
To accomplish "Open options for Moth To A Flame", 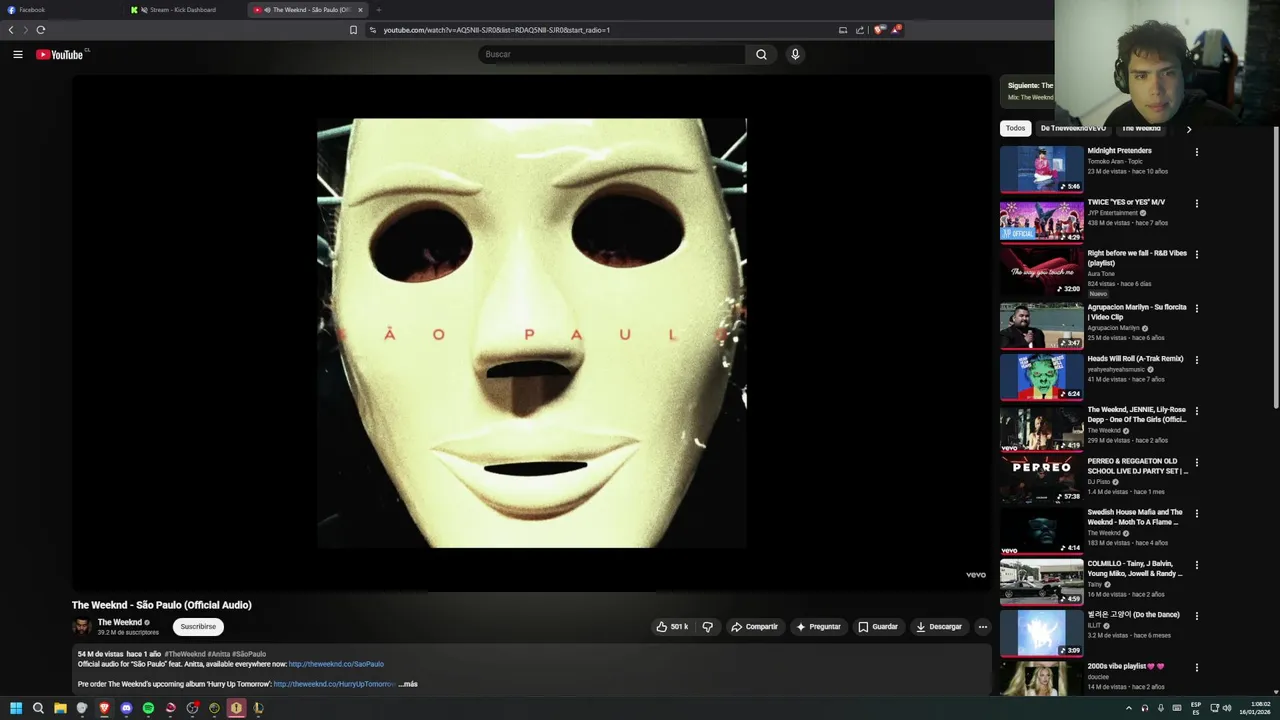I will pyautogui.click(x=1196, y=514).
